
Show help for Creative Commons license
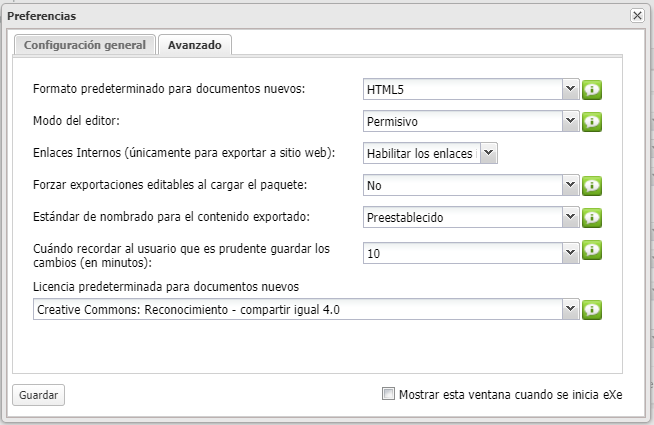[x=592, y=310]
